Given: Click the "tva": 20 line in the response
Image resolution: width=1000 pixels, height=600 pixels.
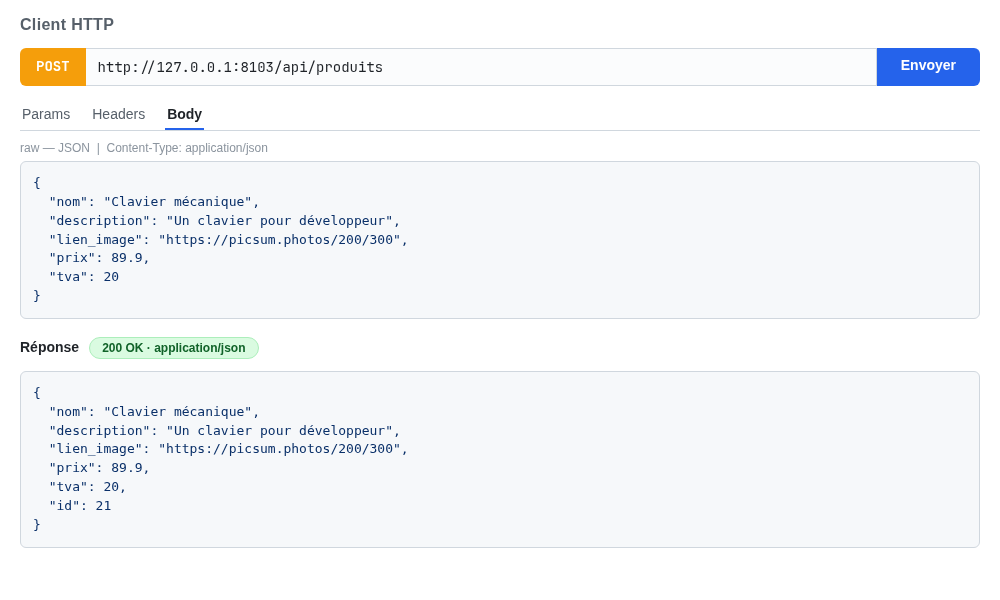Looking at the screenshot, I should pyautogui.click(x=88, y=487).
